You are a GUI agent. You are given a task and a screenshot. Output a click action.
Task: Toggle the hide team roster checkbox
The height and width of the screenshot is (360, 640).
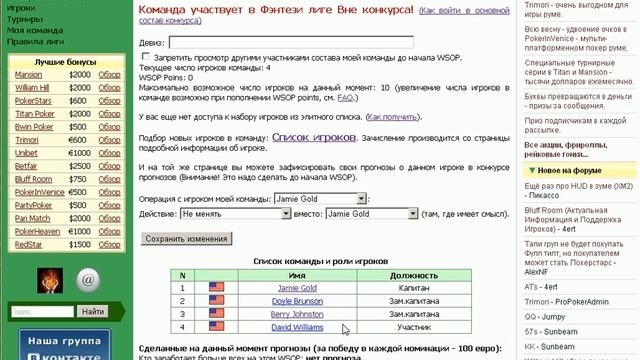point(146,56)
